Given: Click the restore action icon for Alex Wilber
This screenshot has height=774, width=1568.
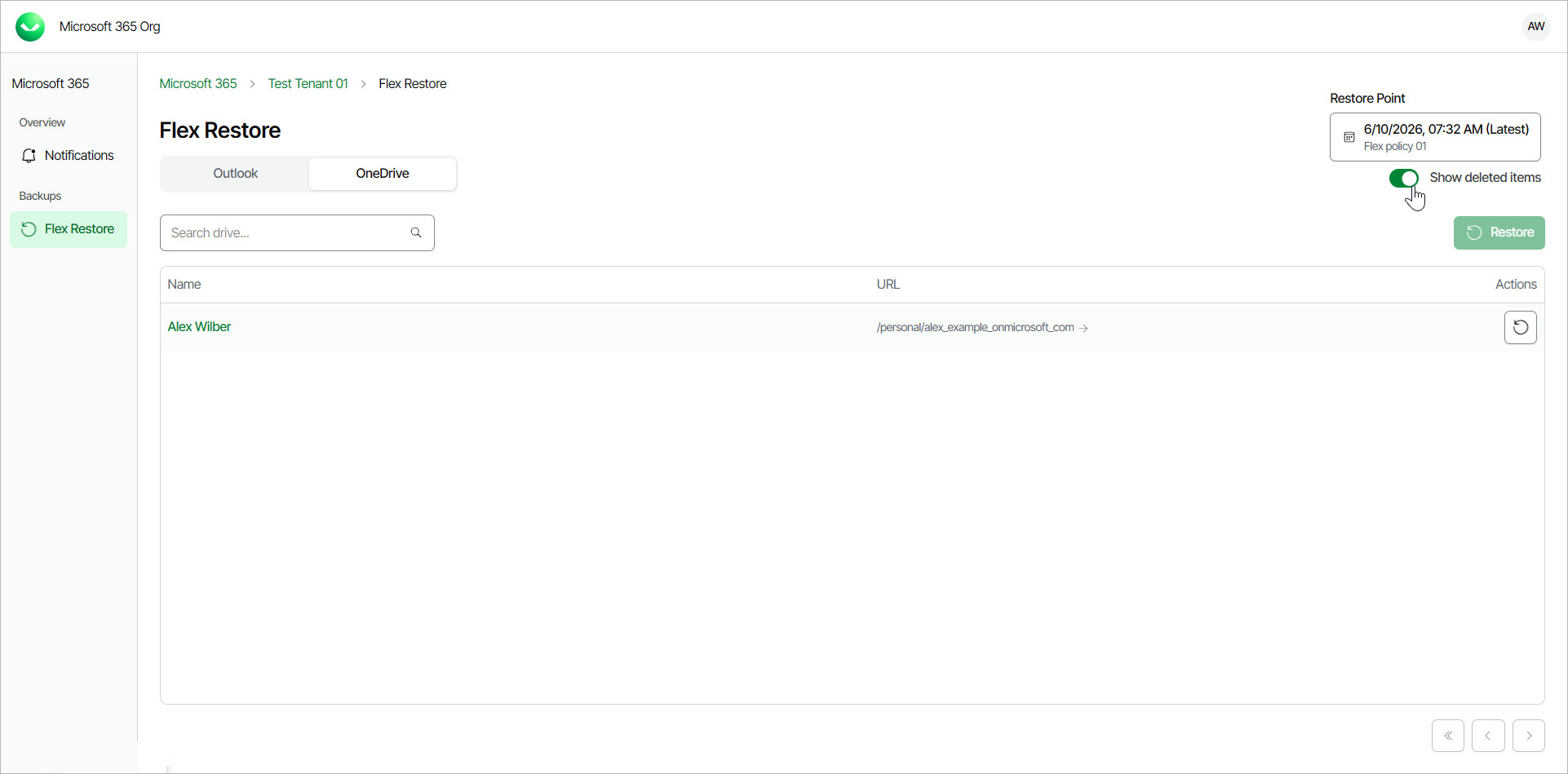Looking at the screenshot, I should coord(1521,327).
